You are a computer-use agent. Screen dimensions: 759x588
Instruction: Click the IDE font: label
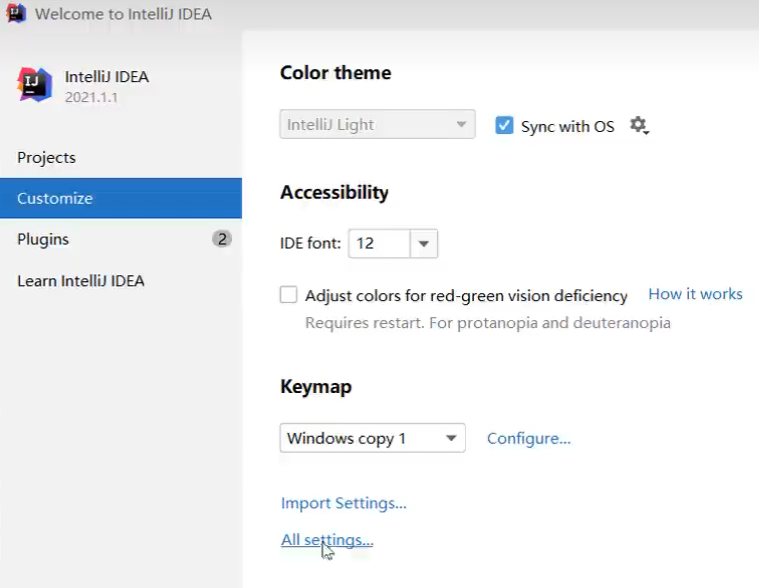pos(310,243)
